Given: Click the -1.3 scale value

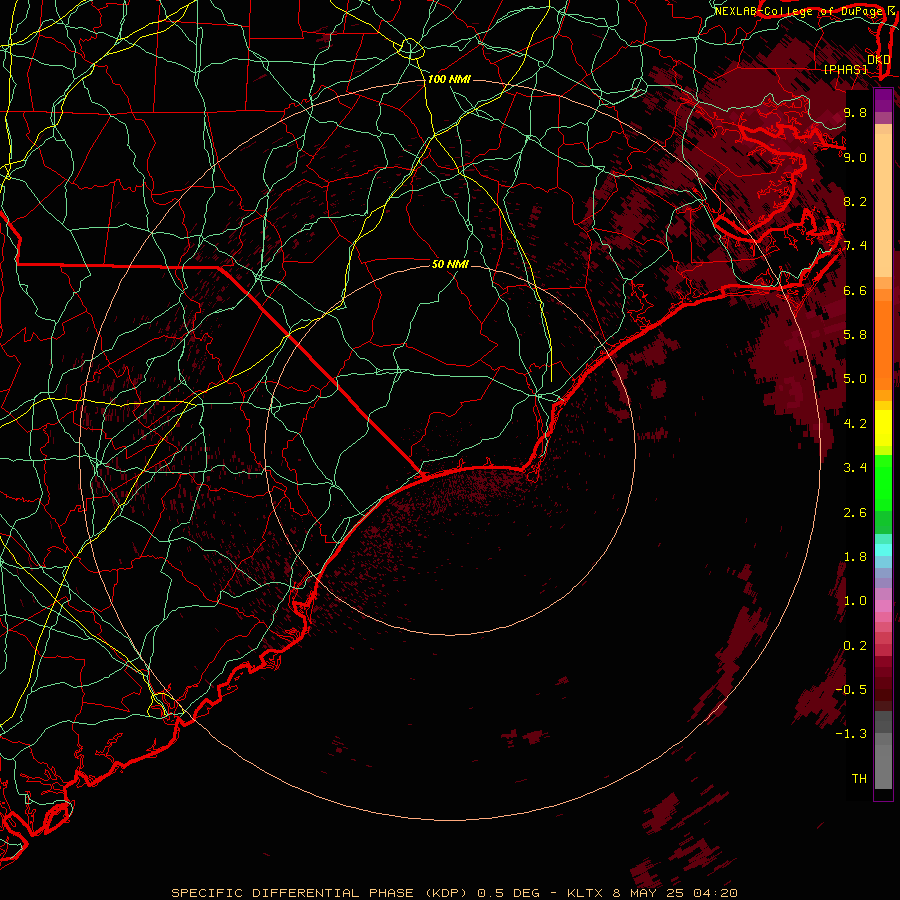Looking at the screenshot, I should point(851,734).
